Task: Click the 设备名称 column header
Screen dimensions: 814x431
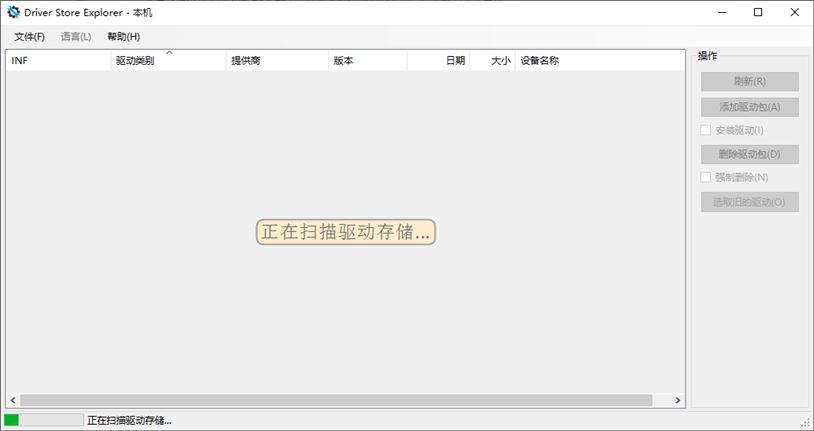Action: click(x=600, y=61)
